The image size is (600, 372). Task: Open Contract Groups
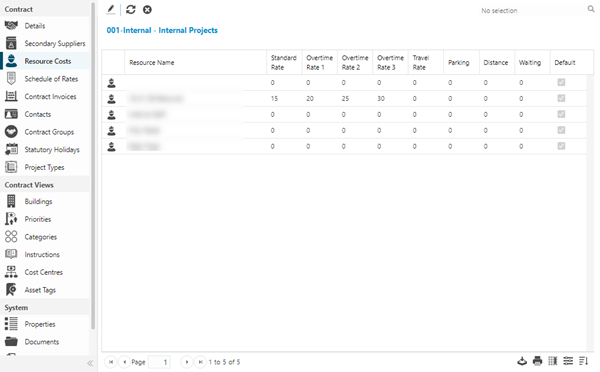49,132
